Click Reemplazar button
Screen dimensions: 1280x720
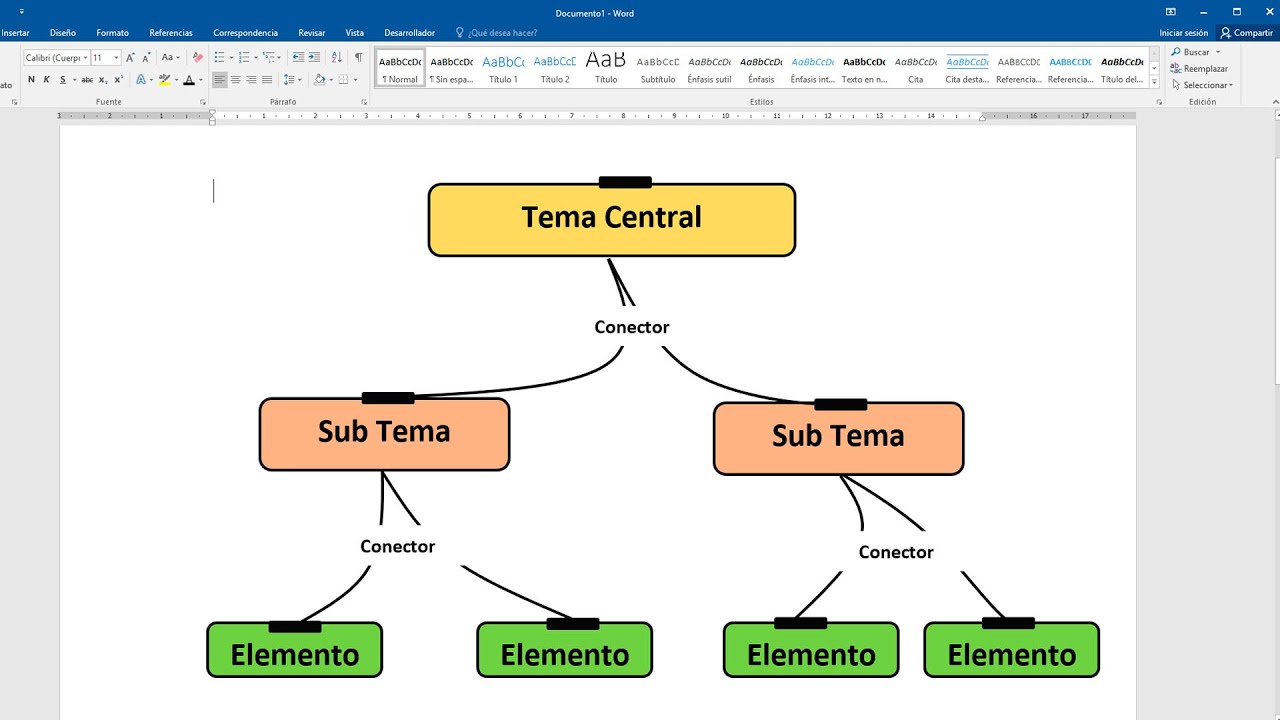click(x=1200, y=69)
